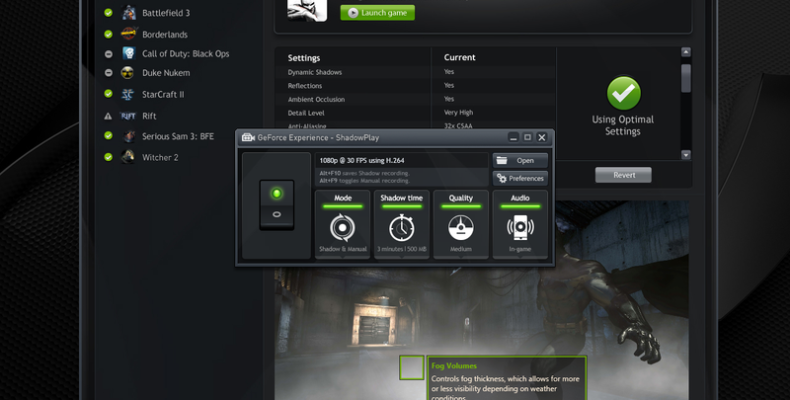Viewport: 790px width, 400px height.
Task: Click the Very High detail value
Action: [x=458, y=113]
